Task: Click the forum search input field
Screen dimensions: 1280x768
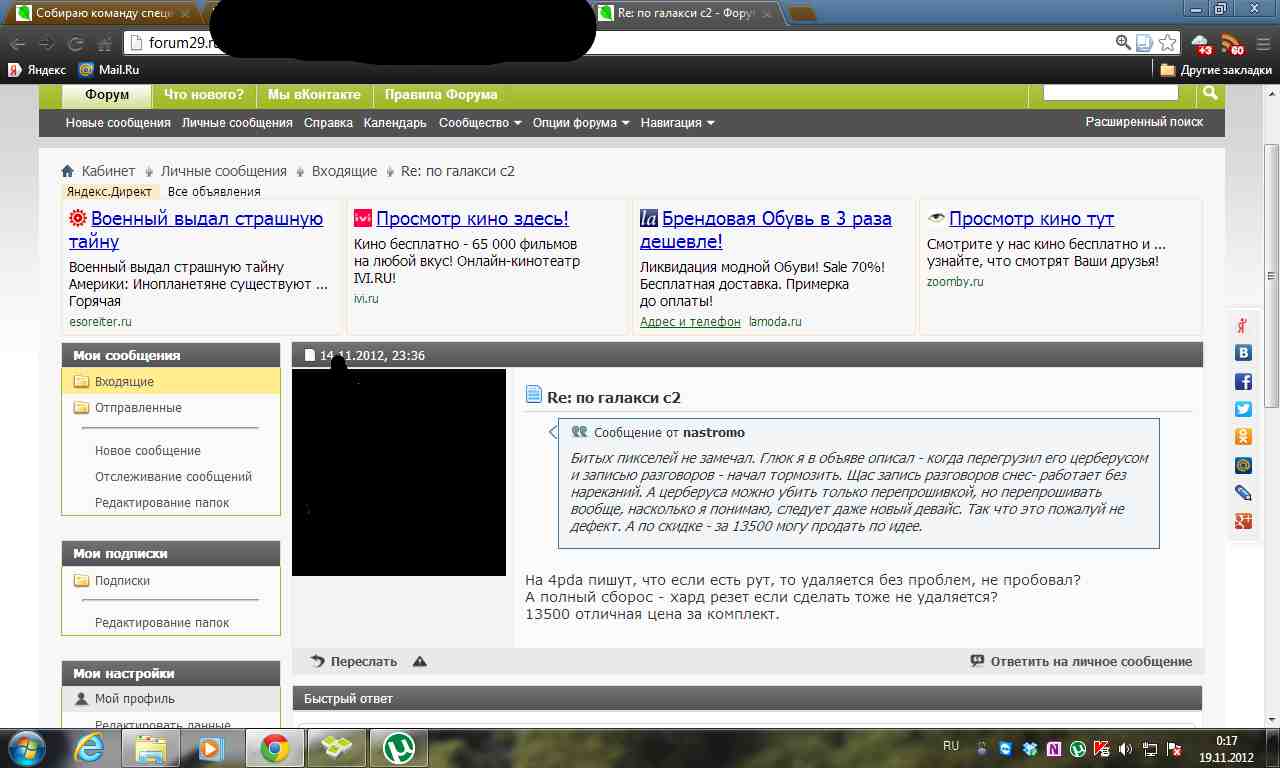Action: coord(1110,92)
